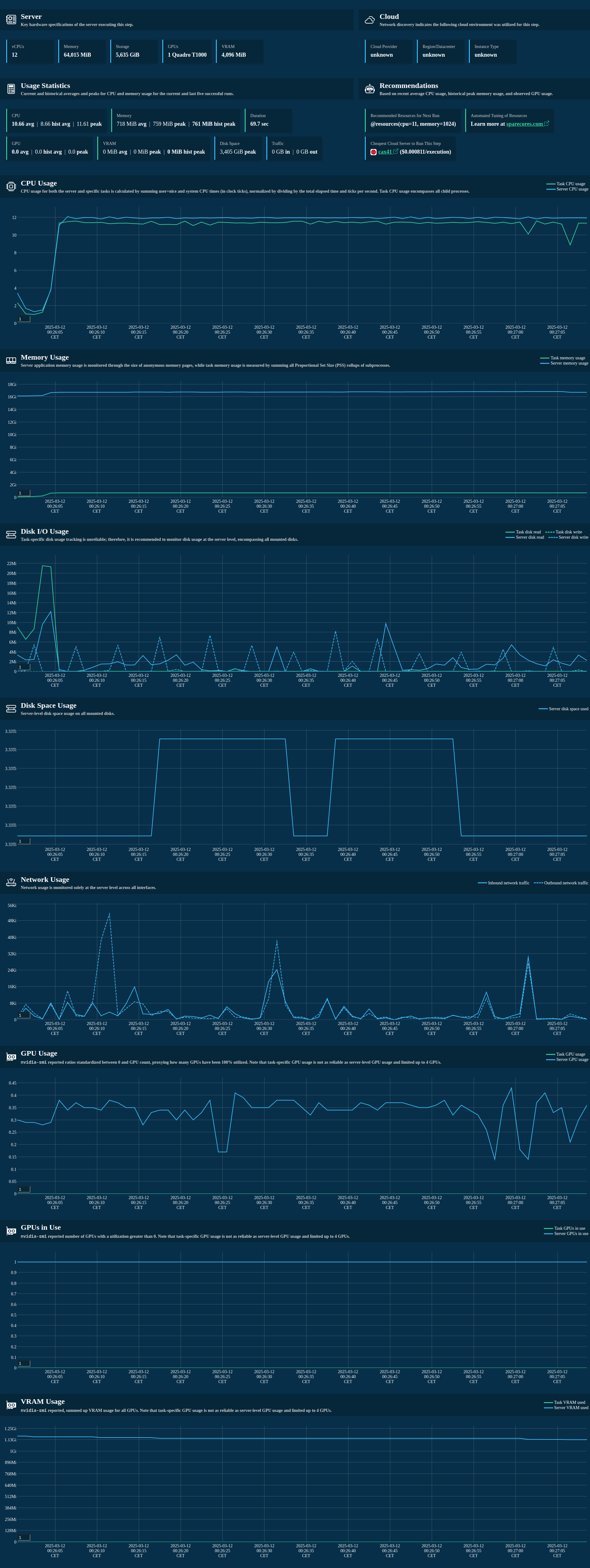This screenshot has width=590, height=1568.
Task: Click the Disk I/O Usage drive icon
Action: [11, 534]
